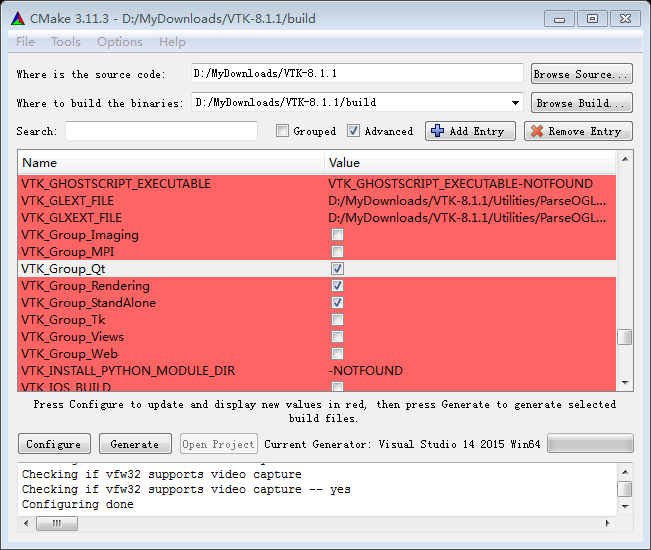Click Browse Source button

pos(581,74)
